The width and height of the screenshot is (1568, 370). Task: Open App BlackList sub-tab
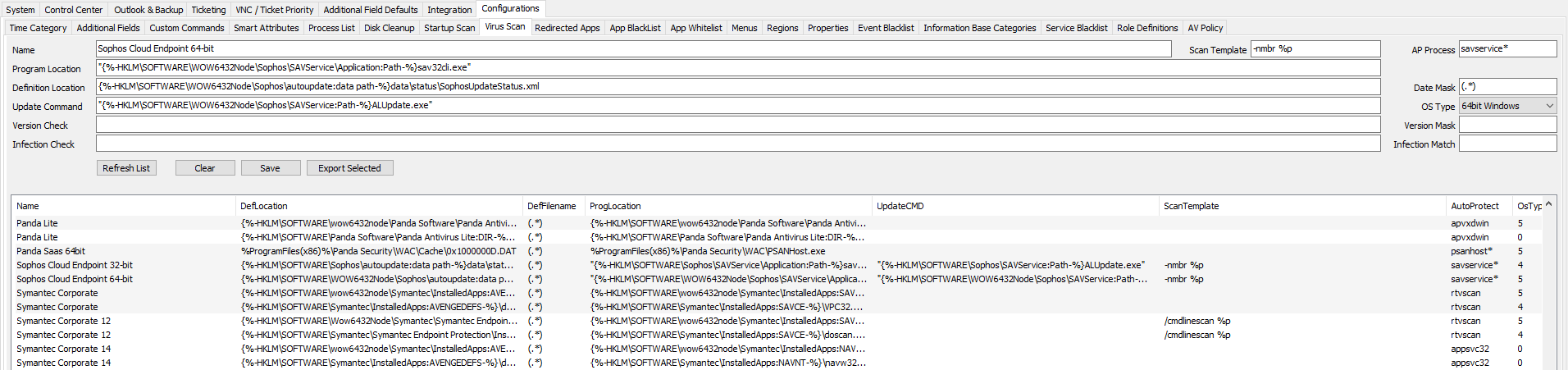coord(635,28)
